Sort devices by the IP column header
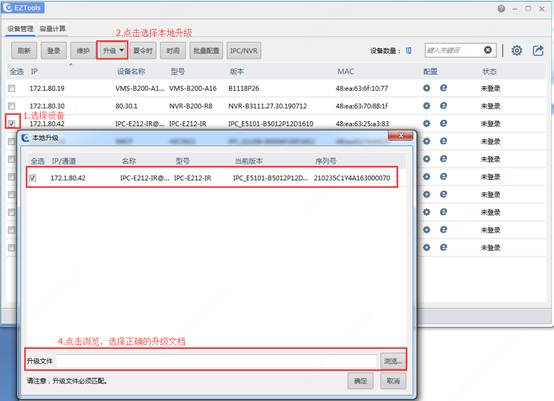The height and width of the screenshot is (401, 554). pyautogui.click(x=34, y=71)
